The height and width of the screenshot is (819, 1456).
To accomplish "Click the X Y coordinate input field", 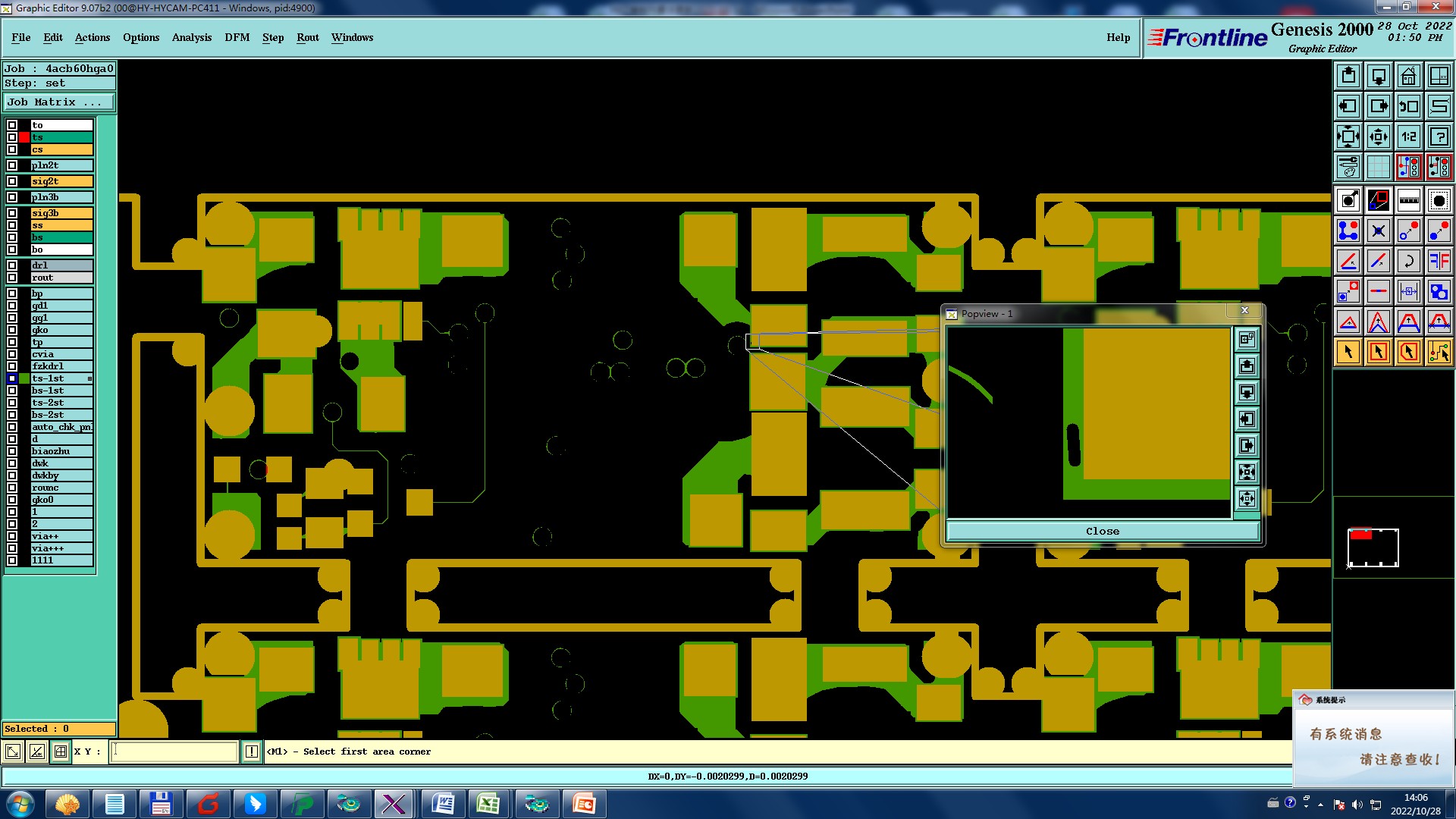I will (174, 752).
